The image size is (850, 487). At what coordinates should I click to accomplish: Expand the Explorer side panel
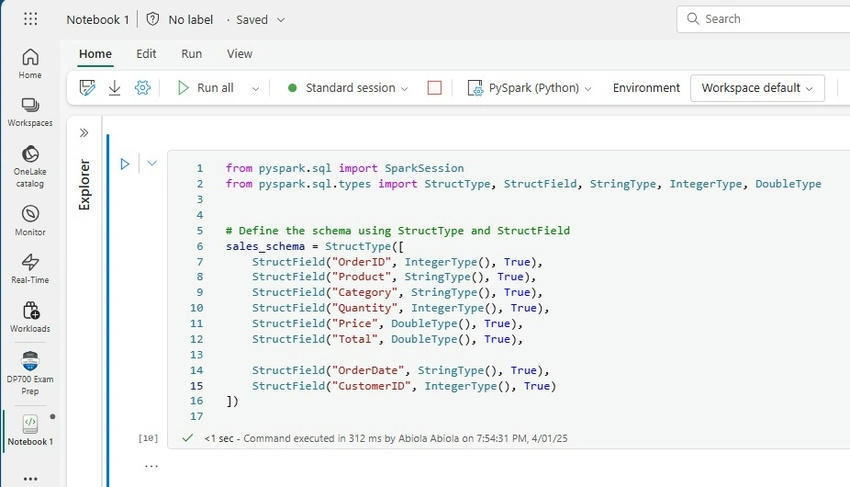tap(84, 133)
